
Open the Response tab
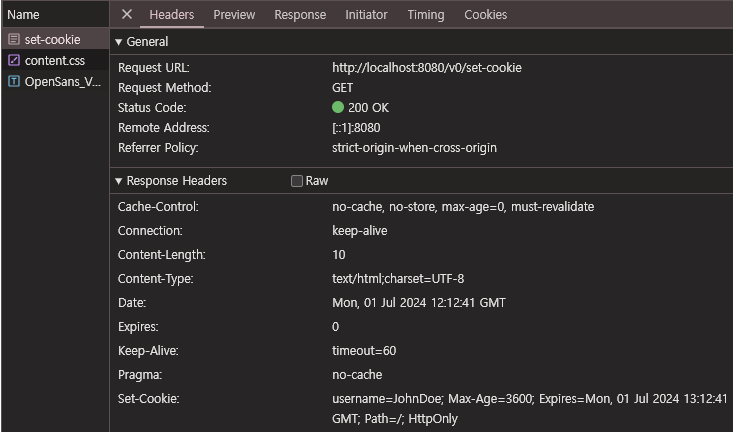(300, 14)
